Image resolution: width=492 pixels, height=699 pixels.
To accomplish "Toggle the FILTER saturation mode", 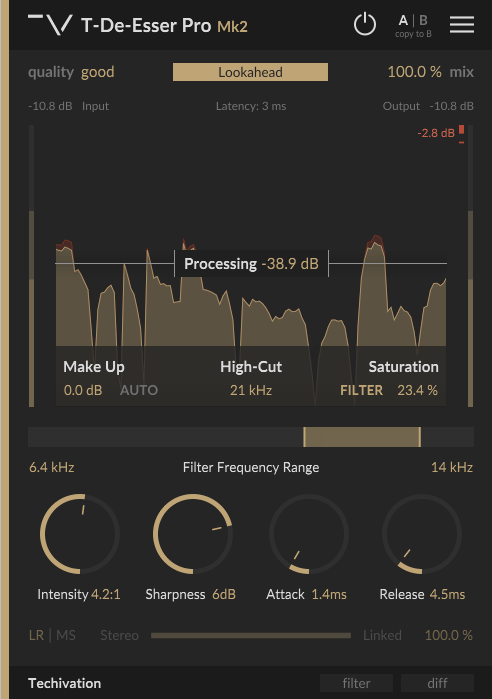I will click(x=361, y=390).
